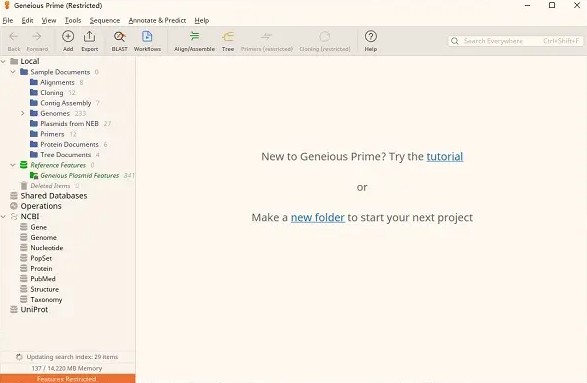Select the Plasmids from NEB folder
Viewport: 587px width, 383px height.
pos(70,124)
